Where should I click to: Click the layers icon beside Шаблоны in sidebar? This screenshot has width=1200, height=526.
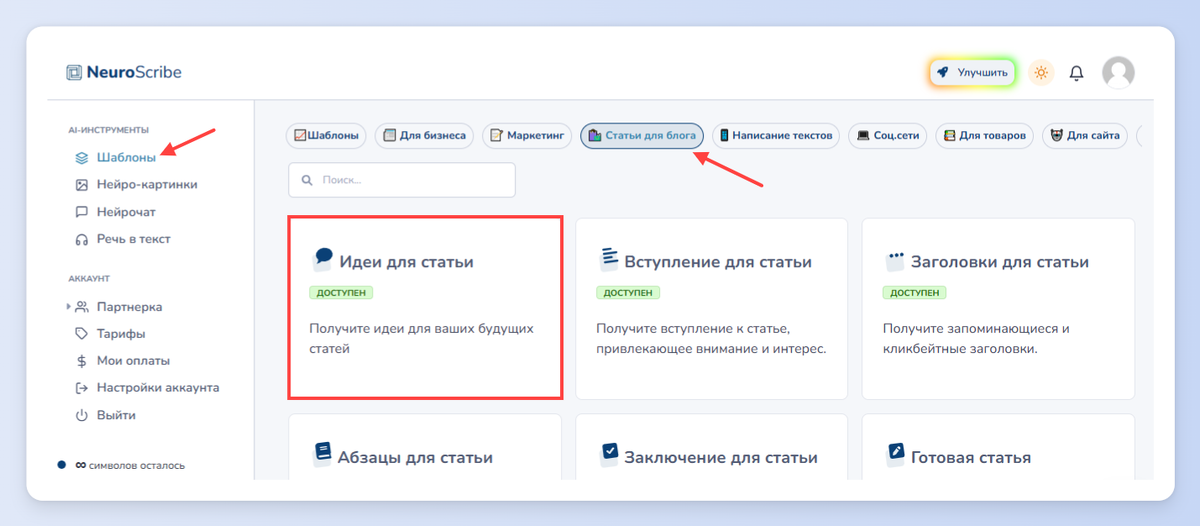pos(83,158)
